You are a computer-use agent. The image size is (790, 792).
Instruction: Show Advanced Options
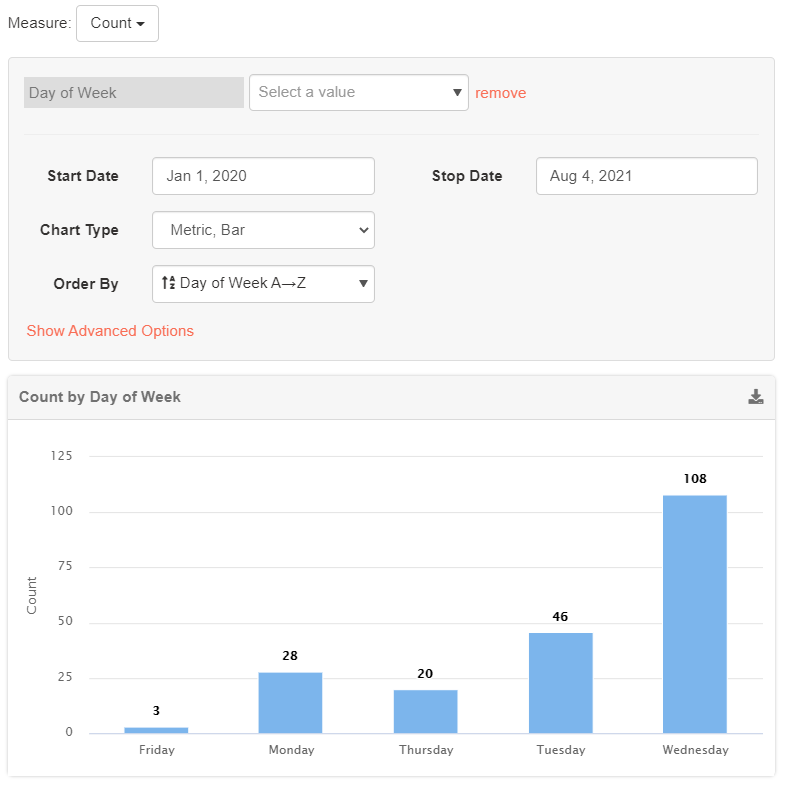click(x=110, y=331)
